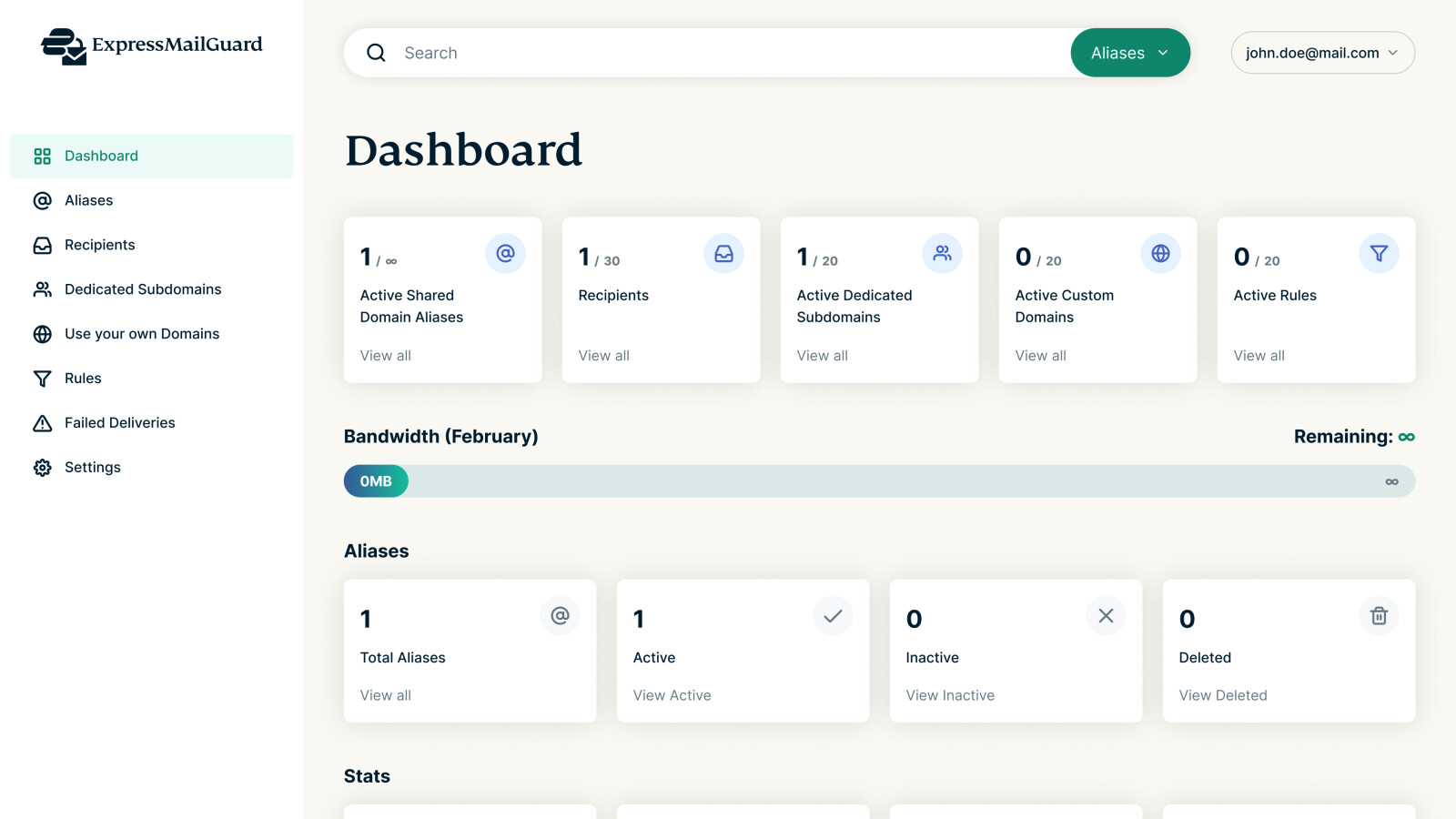The width and height of the screenshot is (1456, 819).
Task: Click the trash icon on Deleted aliases card
Action: click(x=1379, y=616)
